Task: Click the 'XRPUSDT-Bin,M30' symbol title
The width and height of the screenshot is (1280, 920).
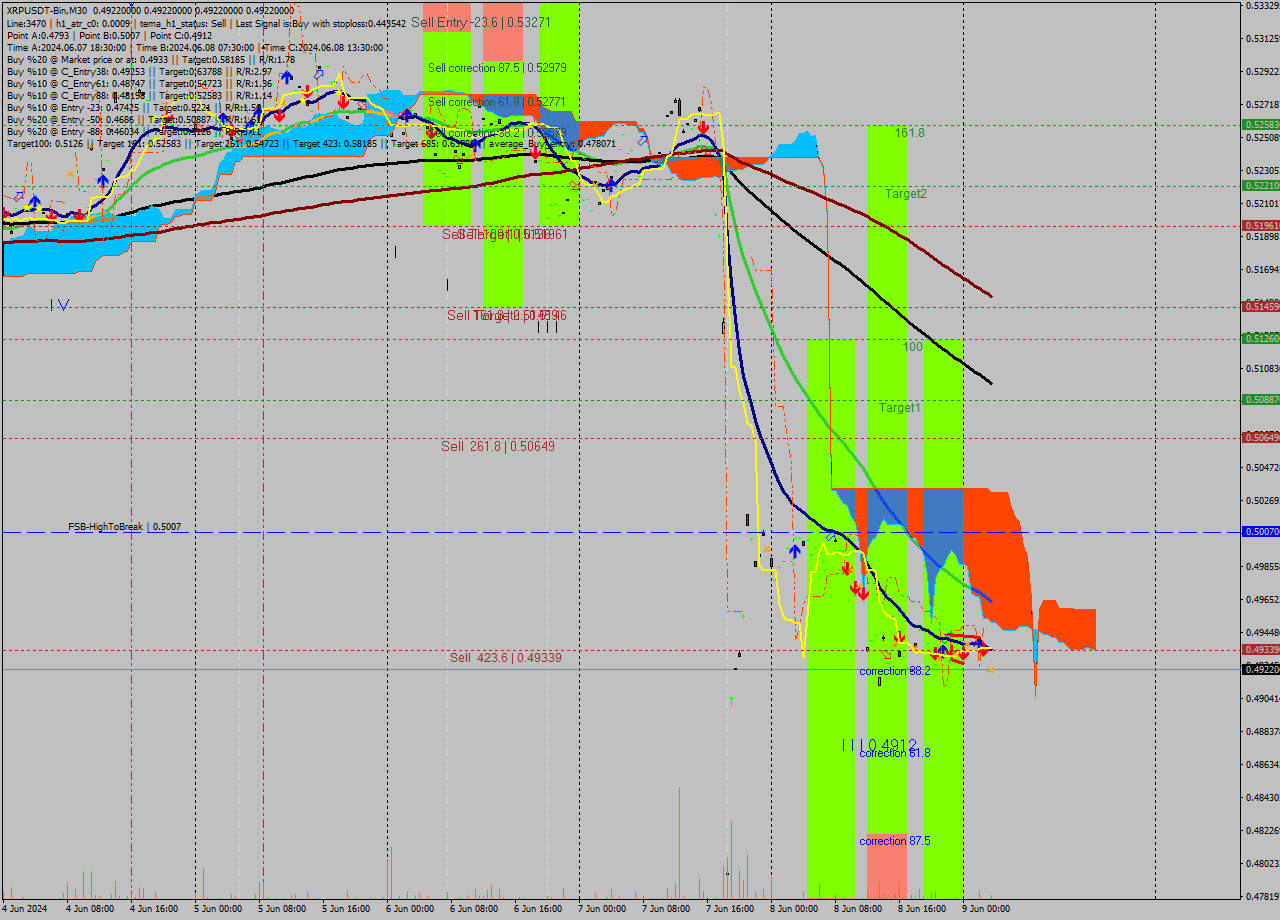Action: point(47,10)
